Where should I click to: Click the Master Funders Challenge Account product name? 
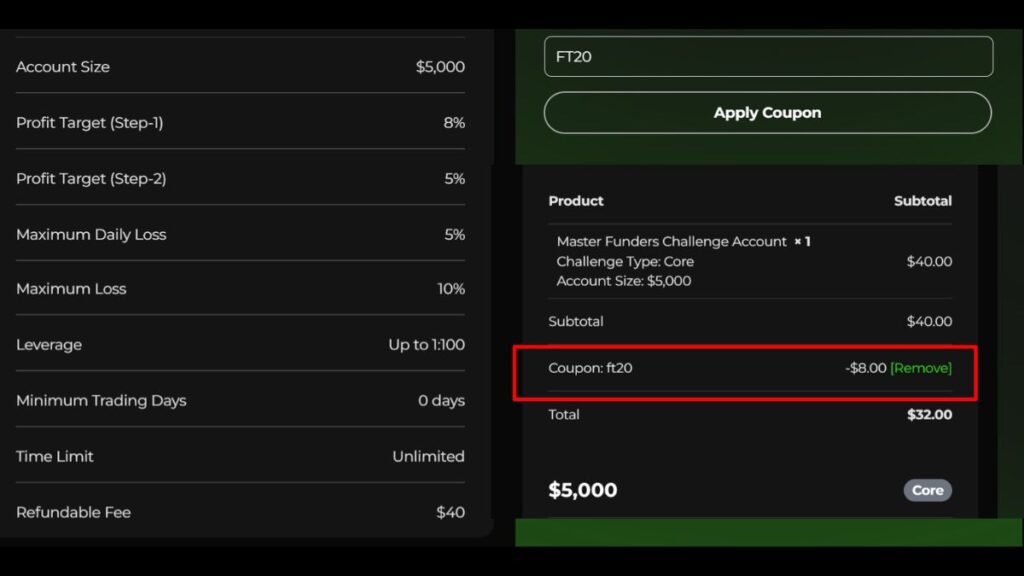point(671,242)
